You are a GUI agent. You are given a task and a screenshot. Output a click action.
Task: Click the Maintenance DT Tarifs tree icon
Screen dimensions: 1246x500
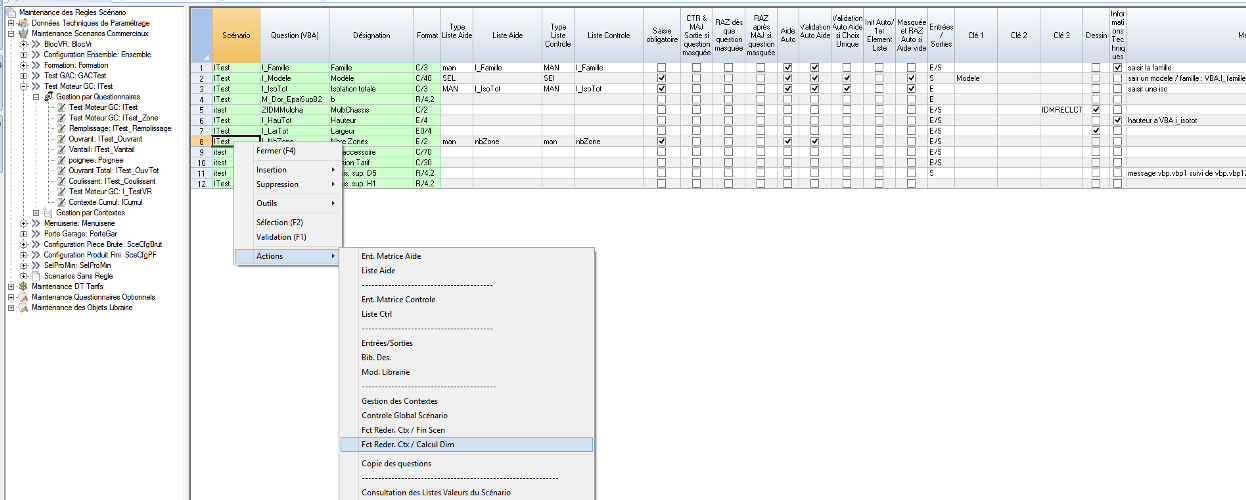[24, 286]
